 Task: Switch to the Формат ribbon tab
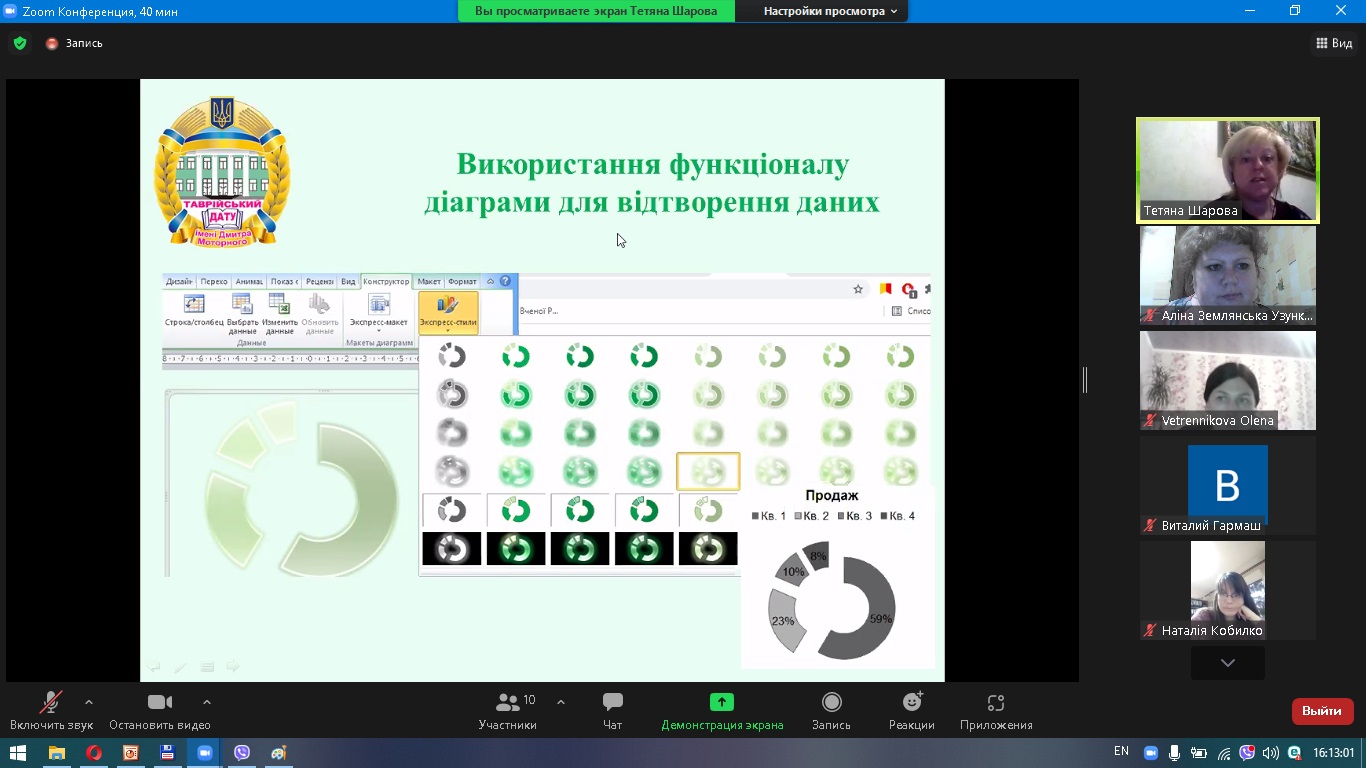point(463,282)
